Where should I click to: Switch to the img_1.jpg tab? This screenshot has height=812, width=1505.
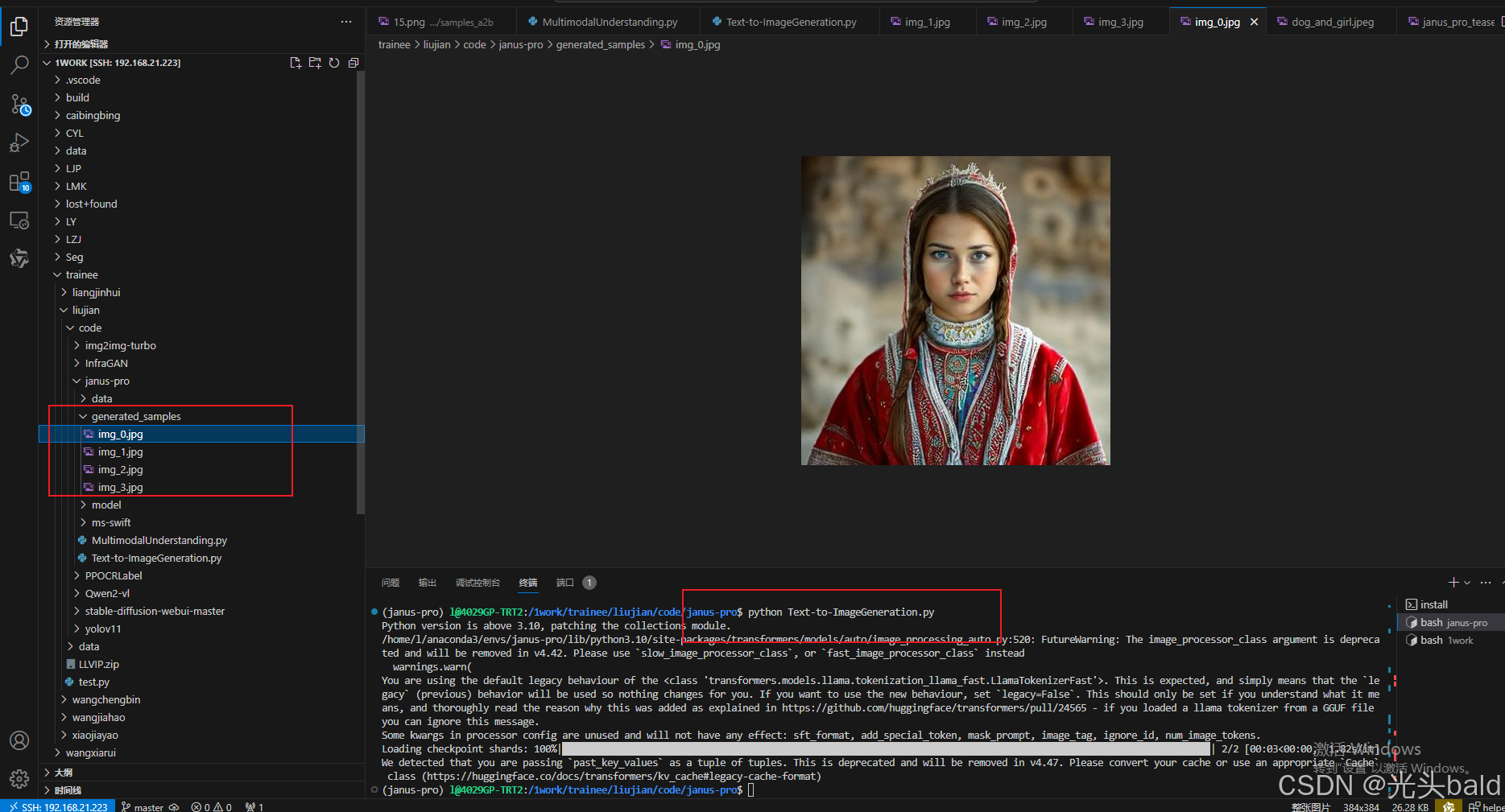927,22
